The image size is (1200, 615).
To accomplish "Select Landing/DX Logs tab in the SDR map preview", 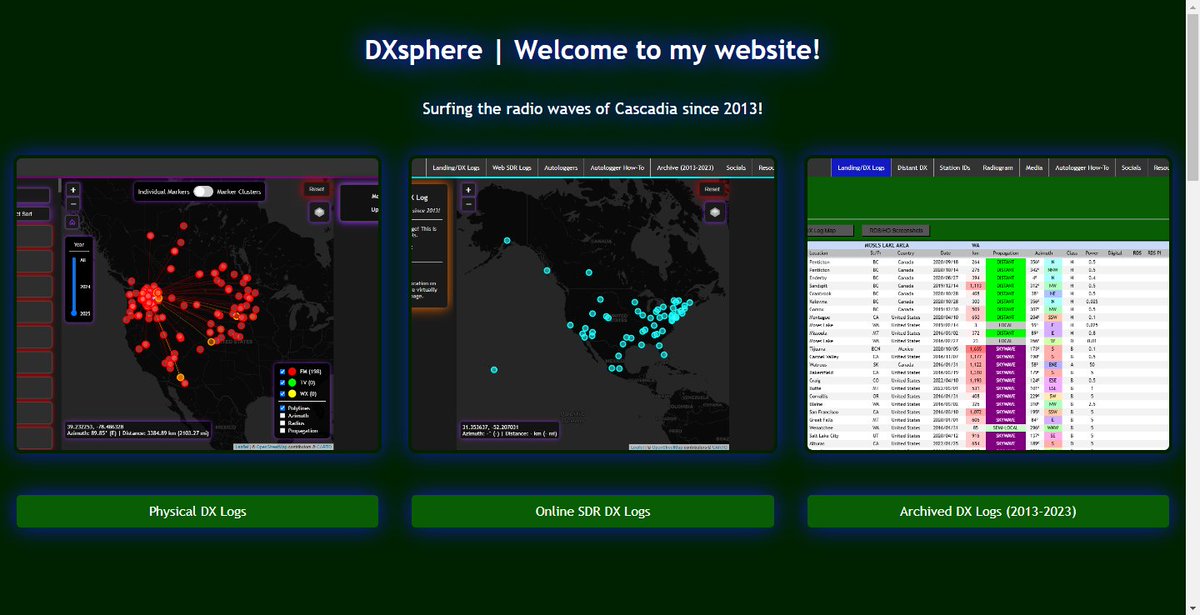I will point(456,167).
